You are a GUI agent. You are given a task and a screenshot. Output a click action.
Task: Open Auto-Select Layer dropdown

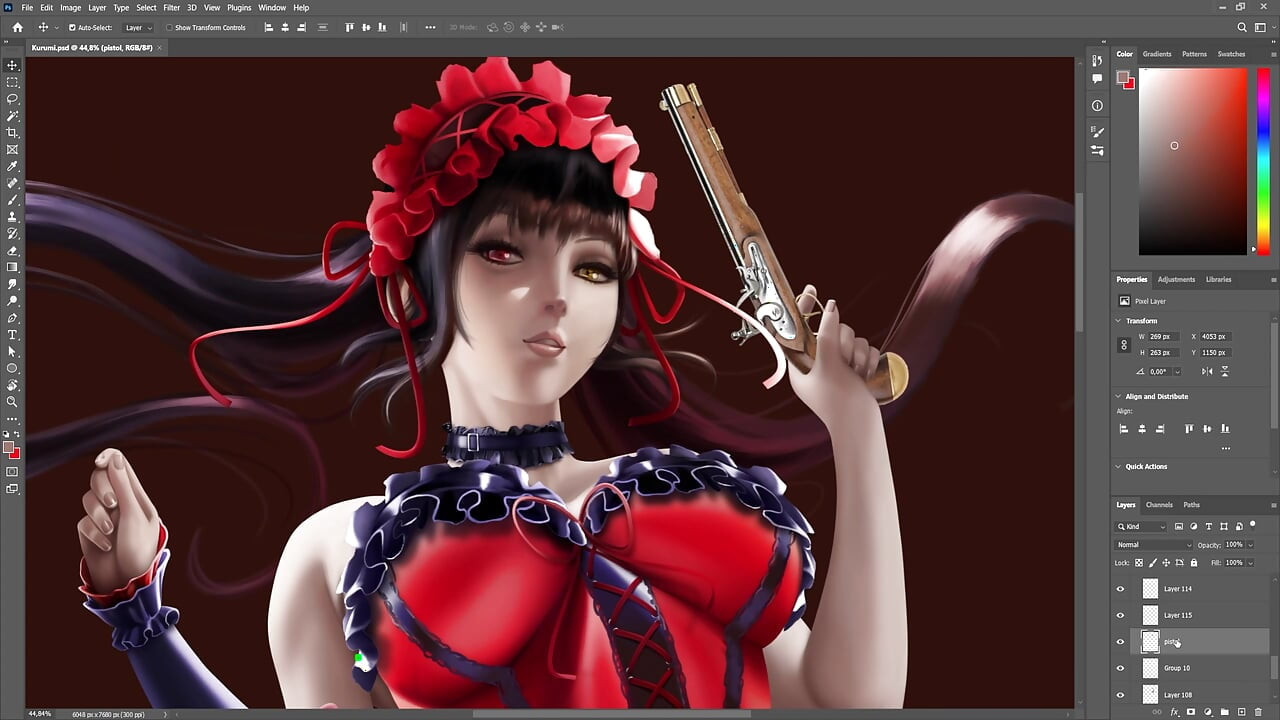(x=138, y=27)
